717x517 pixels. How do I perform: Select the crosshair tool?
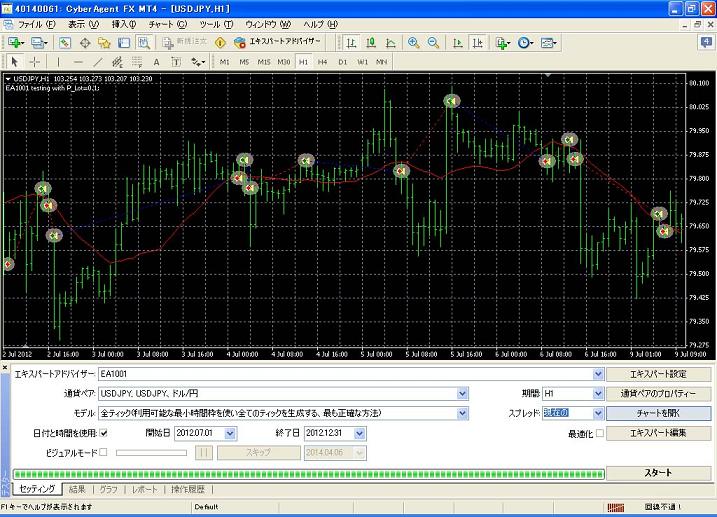pyautogui.click(x=34, y=62)
